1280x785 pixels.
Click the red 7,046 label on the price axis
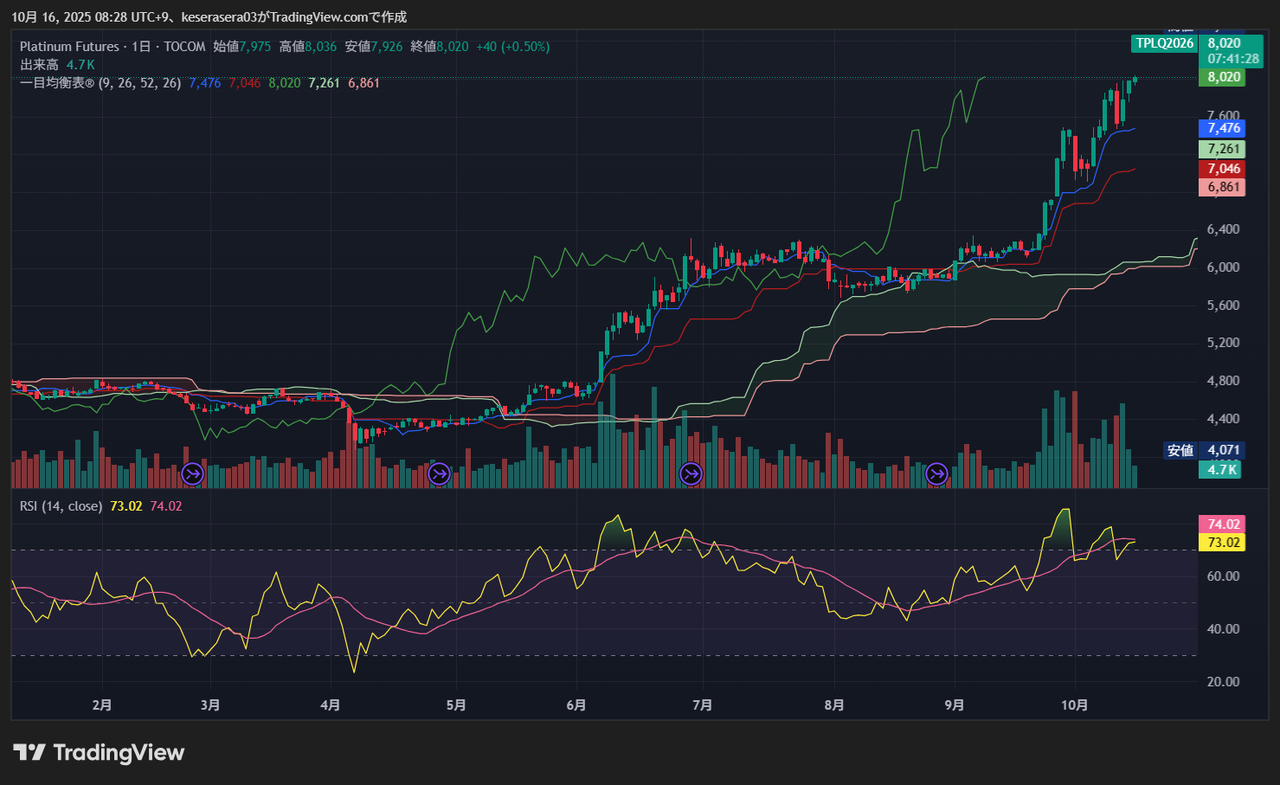click(x=1223, y=169)
